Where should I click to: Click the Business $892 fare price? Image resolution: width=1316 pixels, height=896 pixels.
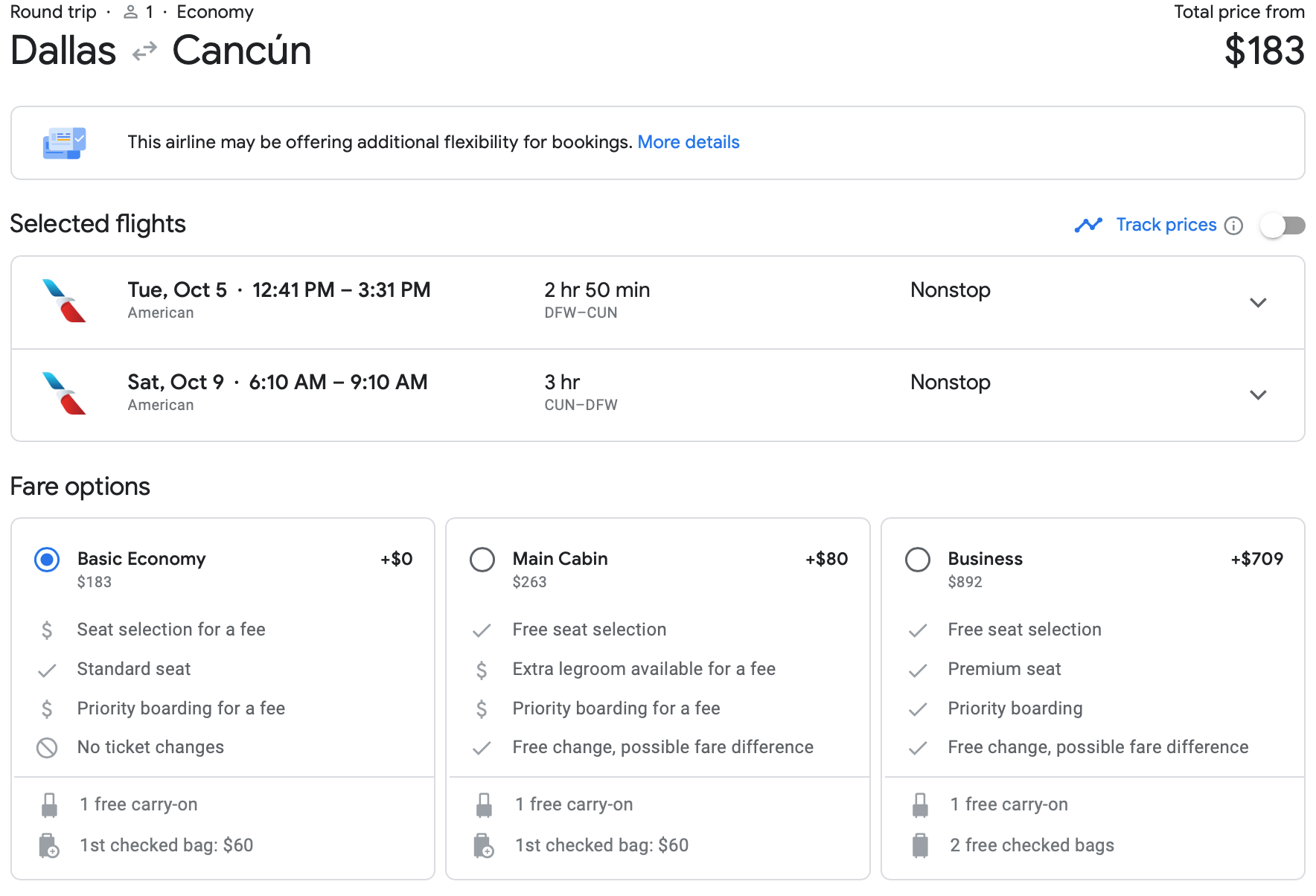tap(965, 583)
